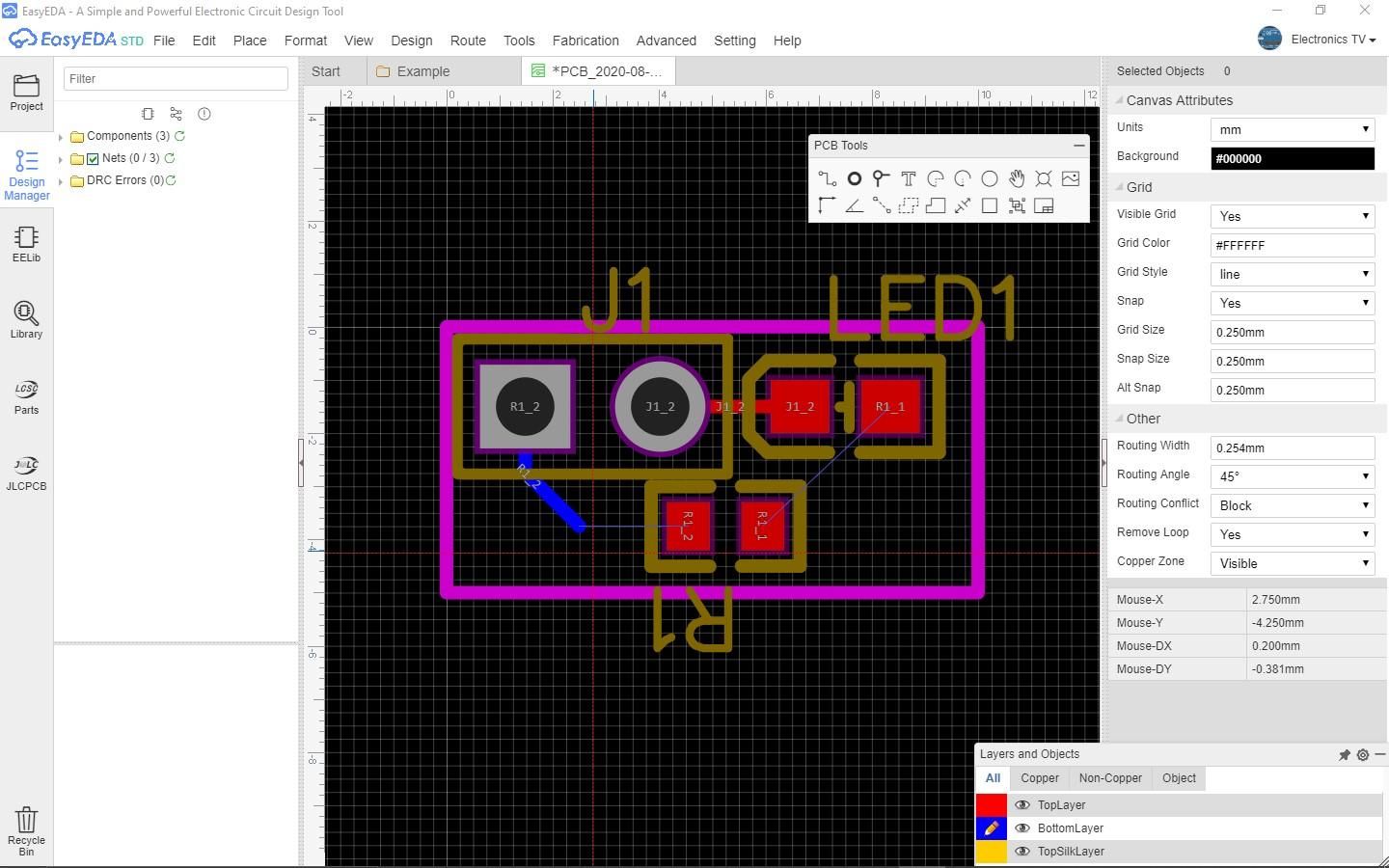Select the Via tool in PCB Tools
Image resolution: width=1389 pixels, height=868 pixels.
click(x=881, y=178)
